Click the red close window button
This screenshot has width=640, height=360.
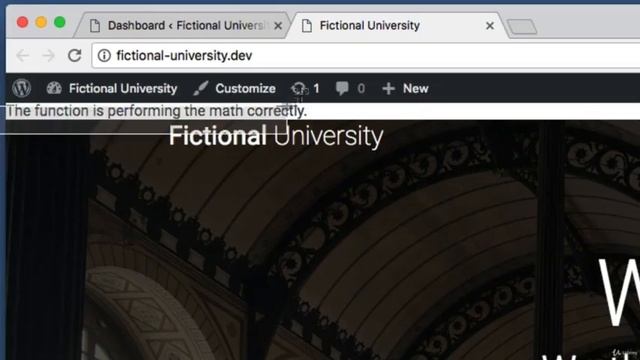point(22,22)
